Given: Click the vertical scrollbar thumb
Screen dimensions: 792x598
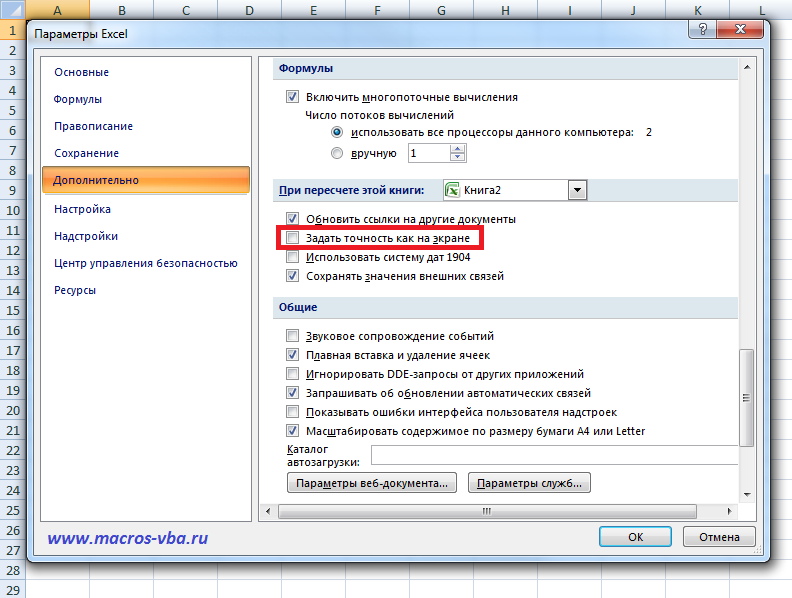Looking at the screenshot, I should coord(747,397).
